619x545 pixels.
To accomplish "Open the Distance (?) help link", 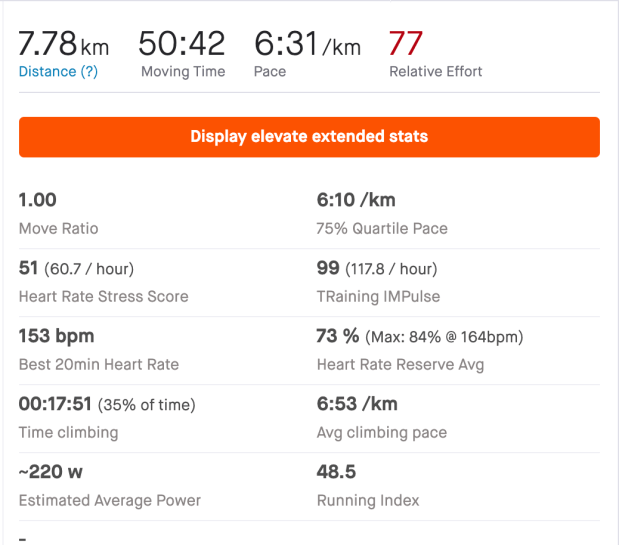I will pyautogui.click(x=58, y=72).
